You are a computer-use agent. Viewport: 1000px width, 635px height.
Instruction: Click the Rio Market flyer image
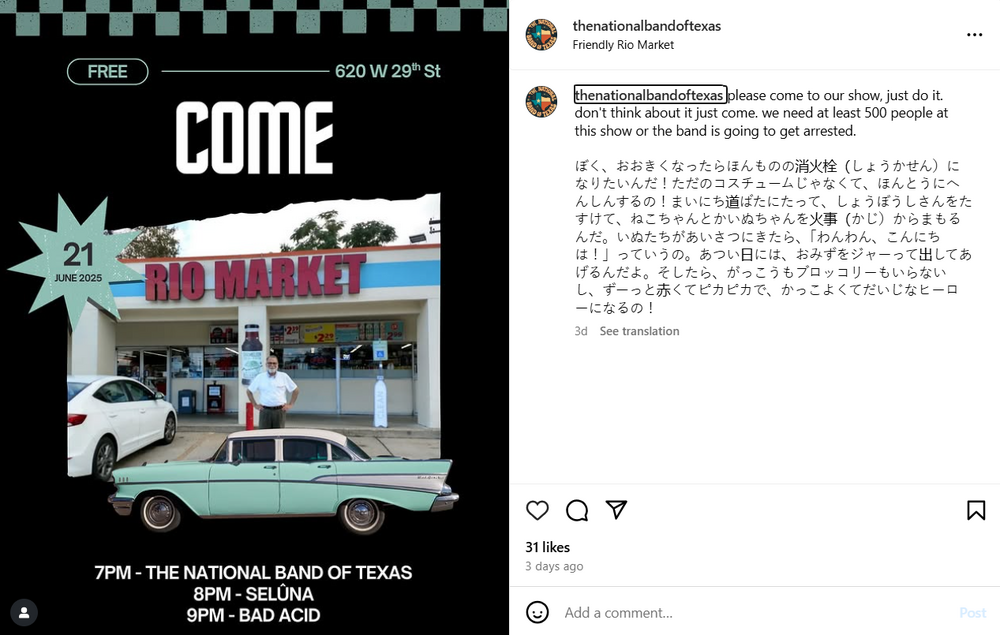click(x=254, y=318)
